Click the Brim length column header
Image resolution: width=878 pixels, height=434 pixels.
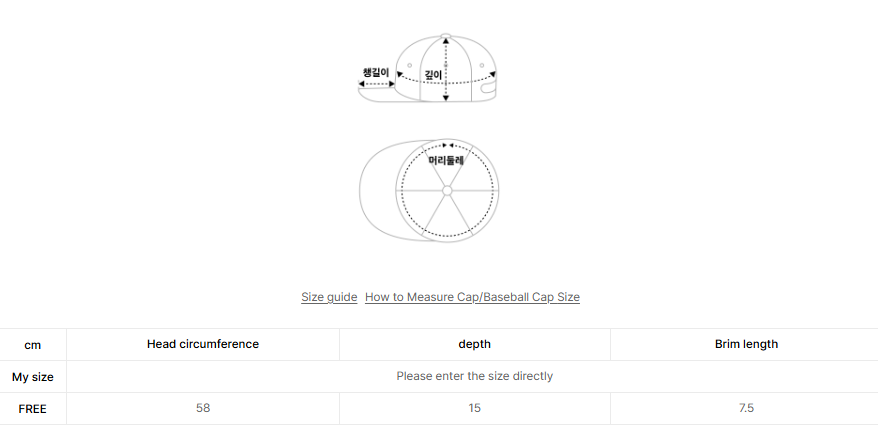click(746, 344)
